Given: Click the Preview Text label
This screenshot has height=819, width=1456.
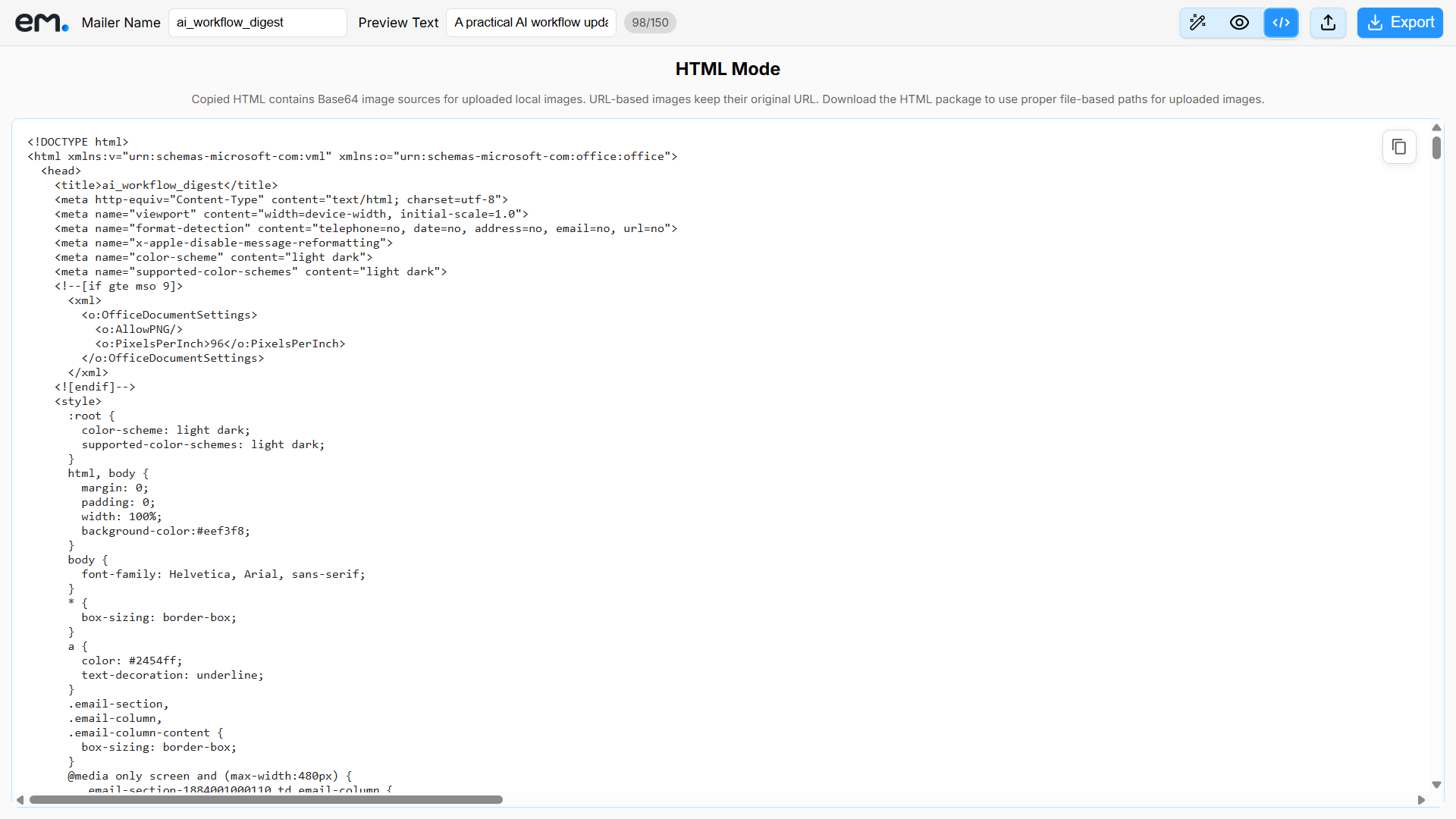Looking at the screenshot, I should 398,23.
